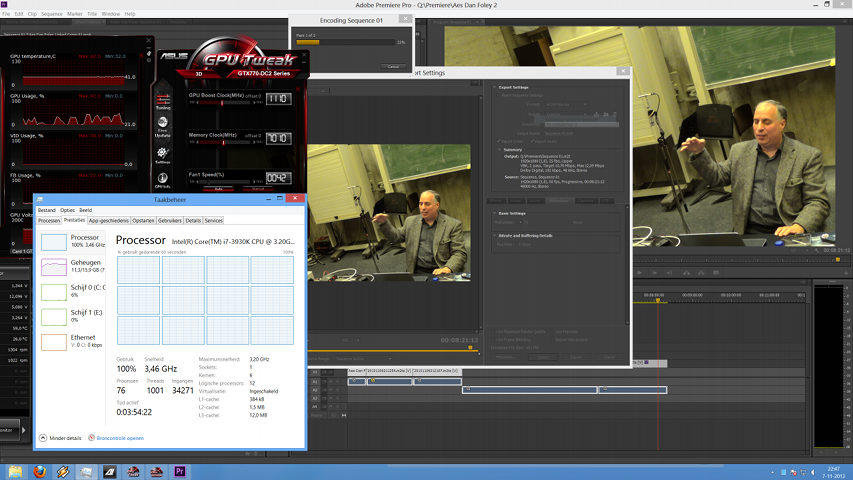Click the Premiere Pro taskbar icon
This screenshot has height=480, width=853.
[181, 471]
